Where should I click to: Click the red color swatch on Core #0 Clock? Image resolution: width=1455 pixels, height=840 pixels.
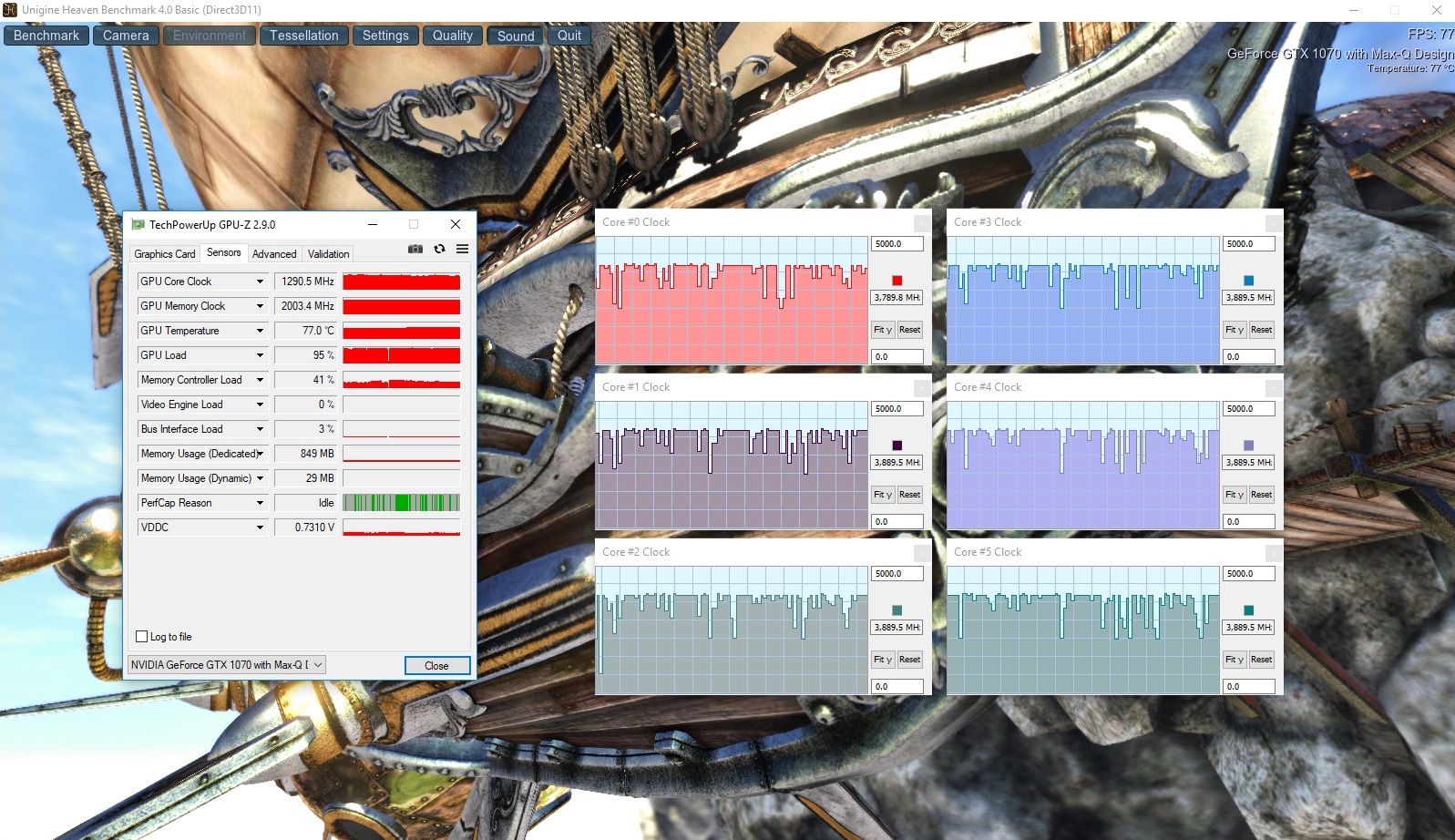tap(897, 281)
